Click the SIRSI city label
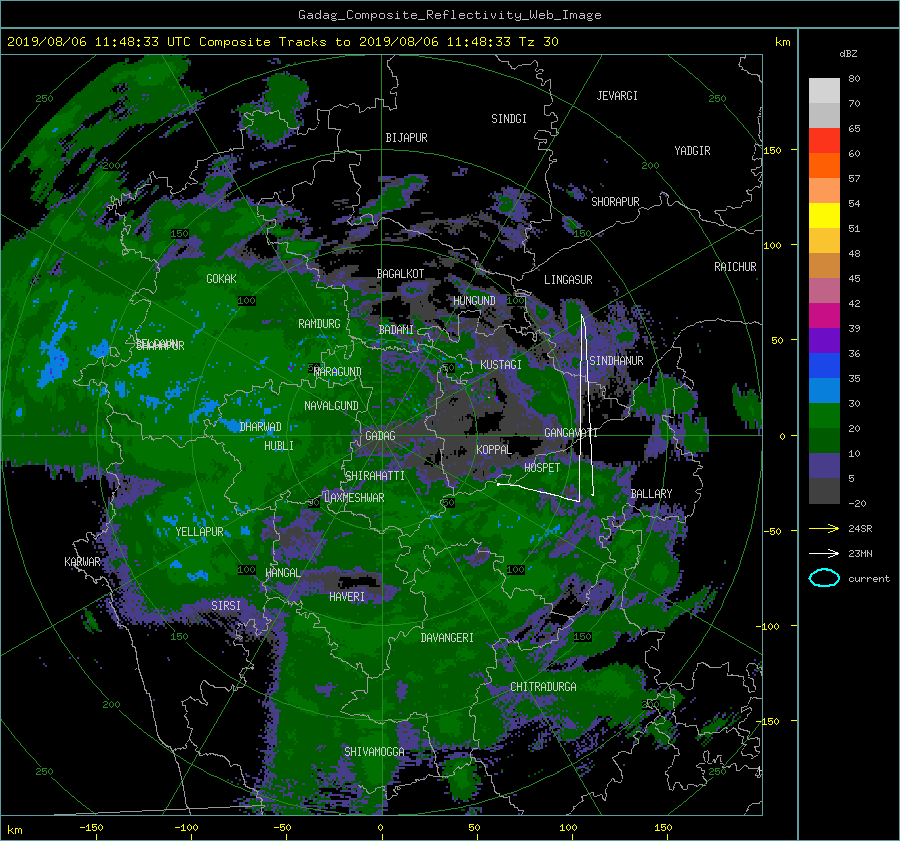Viewport: 900px width, 841px height. [x=226, y=606]
